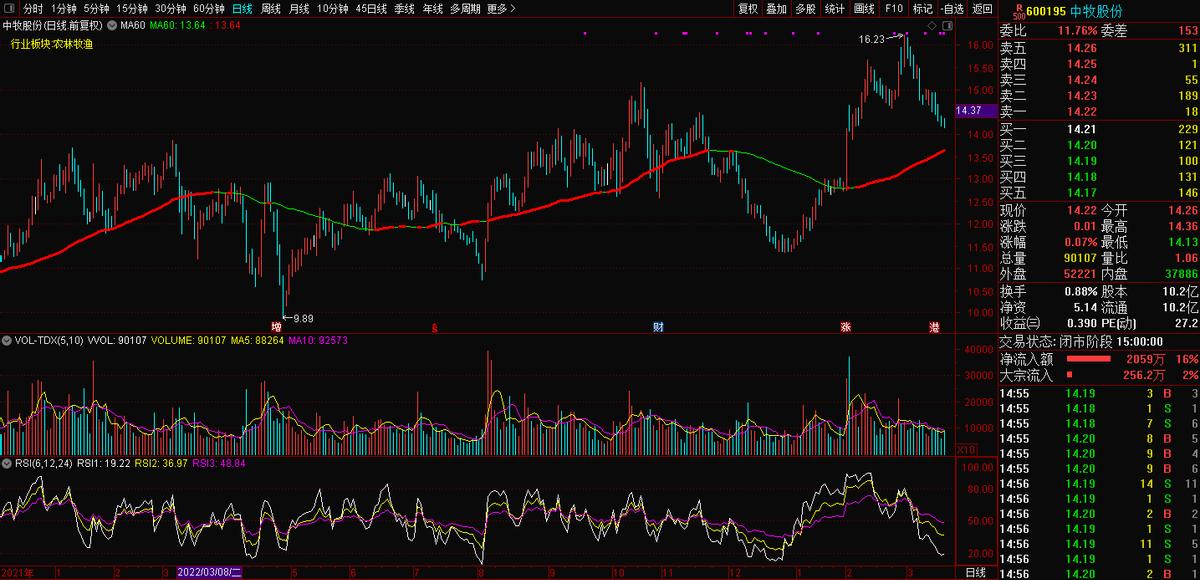Click the gray dropdown circle beside MA60
The width and height of the screenshot is (1200, 580).
[110, 24]
